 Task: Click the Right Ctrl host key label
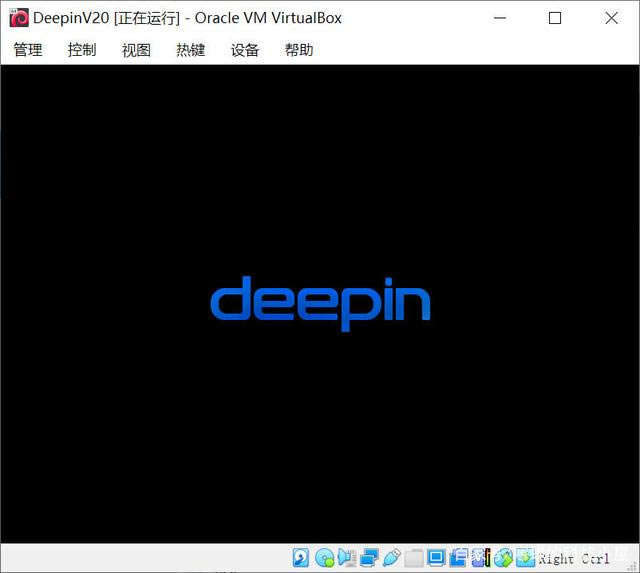click(573, 558)
